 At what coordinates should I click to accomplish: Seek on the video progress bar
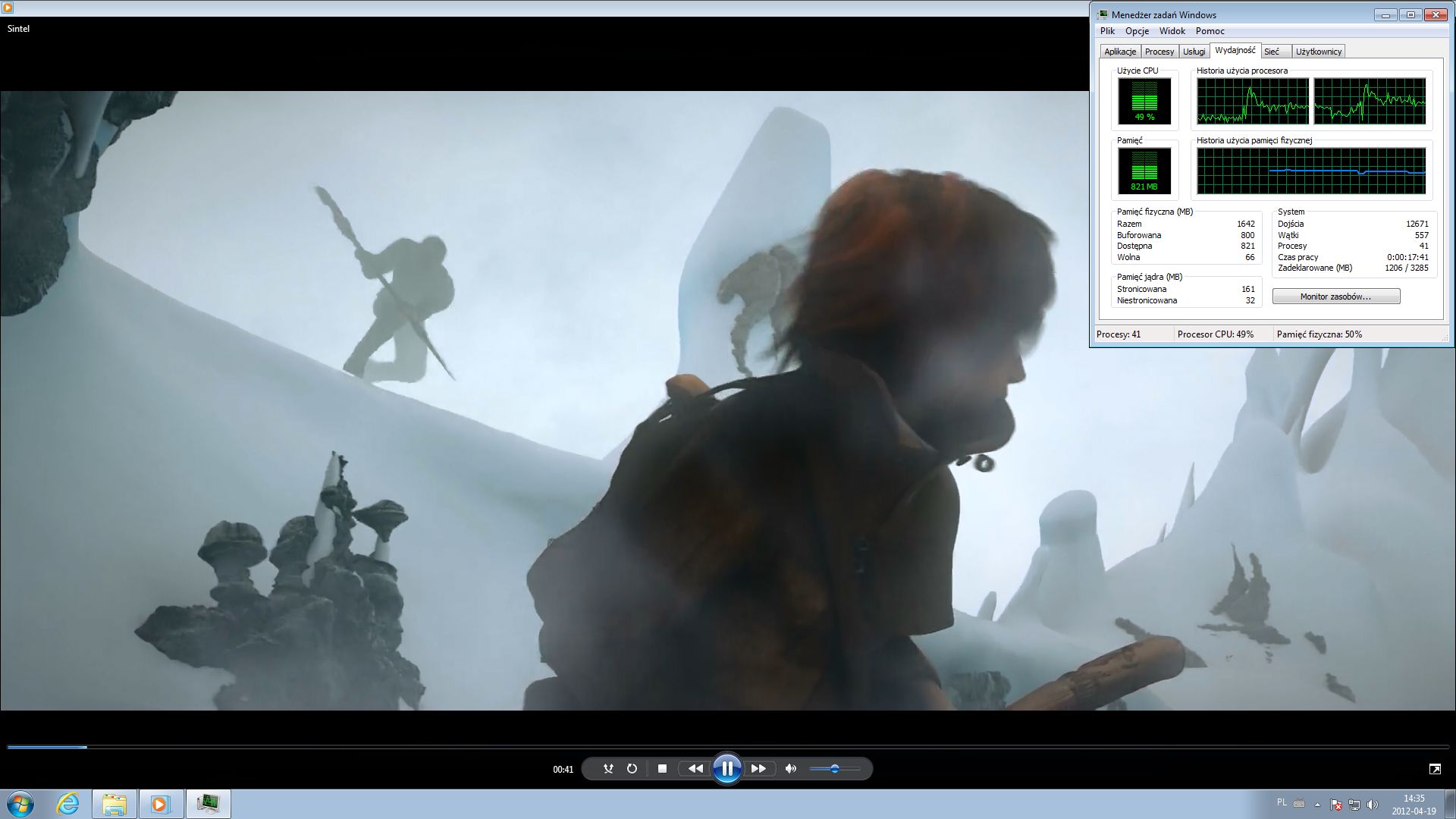(728, 747)
